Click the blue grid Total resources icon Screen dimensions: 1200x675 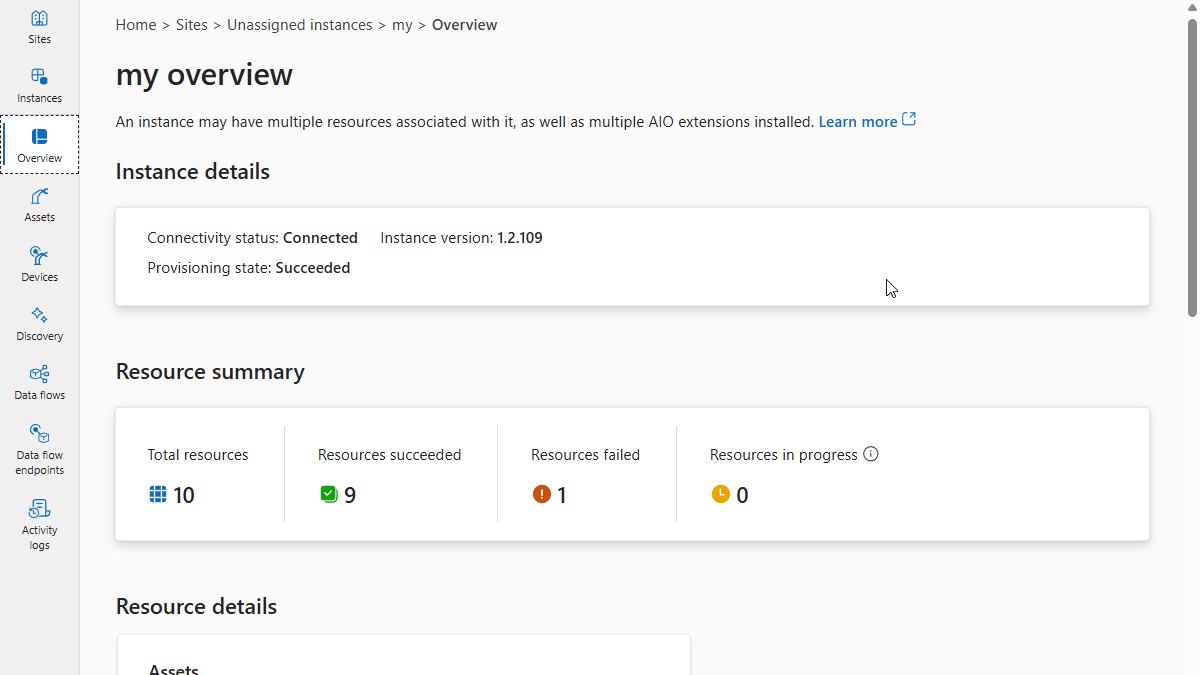tap(157, 494)
